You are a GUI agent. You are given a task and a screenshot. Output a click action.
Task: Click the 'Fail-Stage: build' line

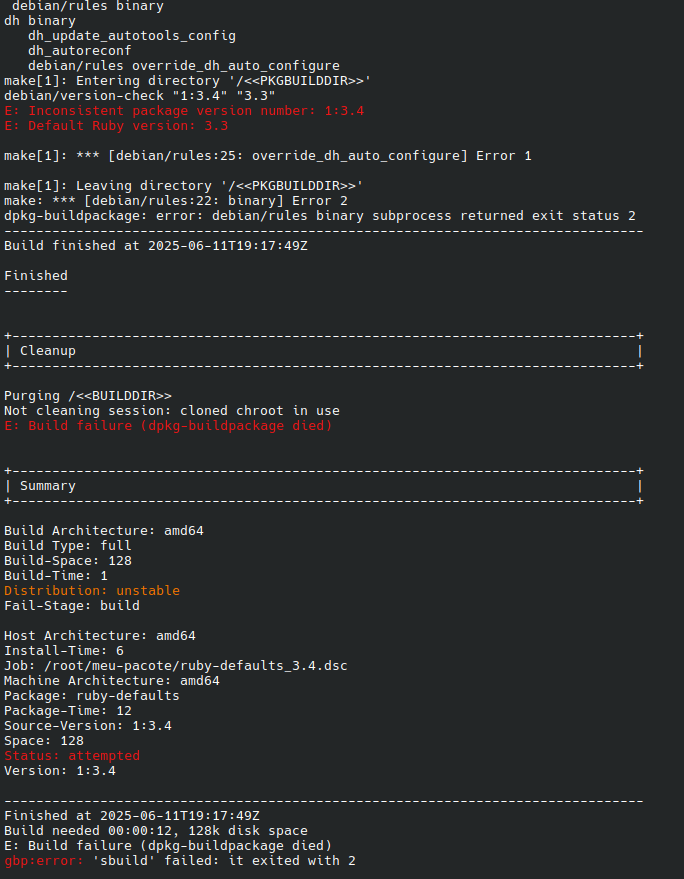coord(72,606)
